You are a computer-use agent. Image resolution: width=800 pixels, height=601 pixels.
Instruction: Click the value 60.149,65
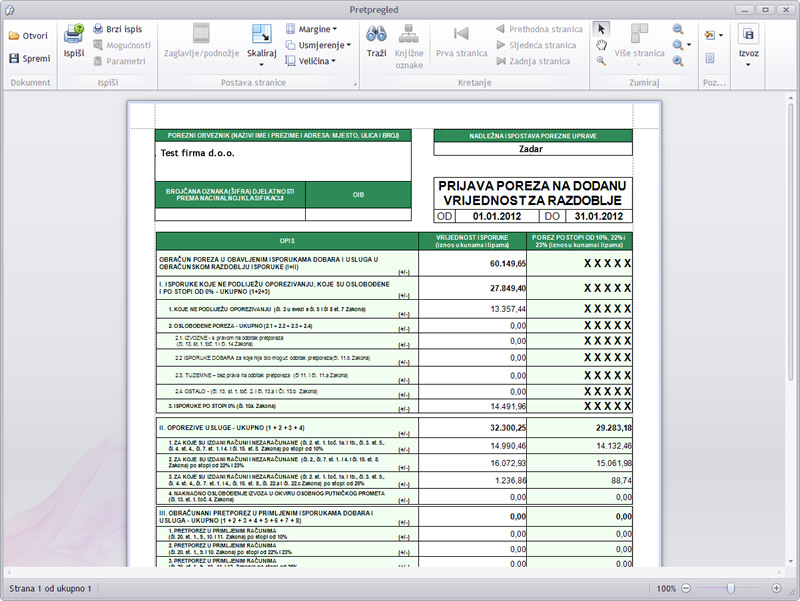coord(508,264)
